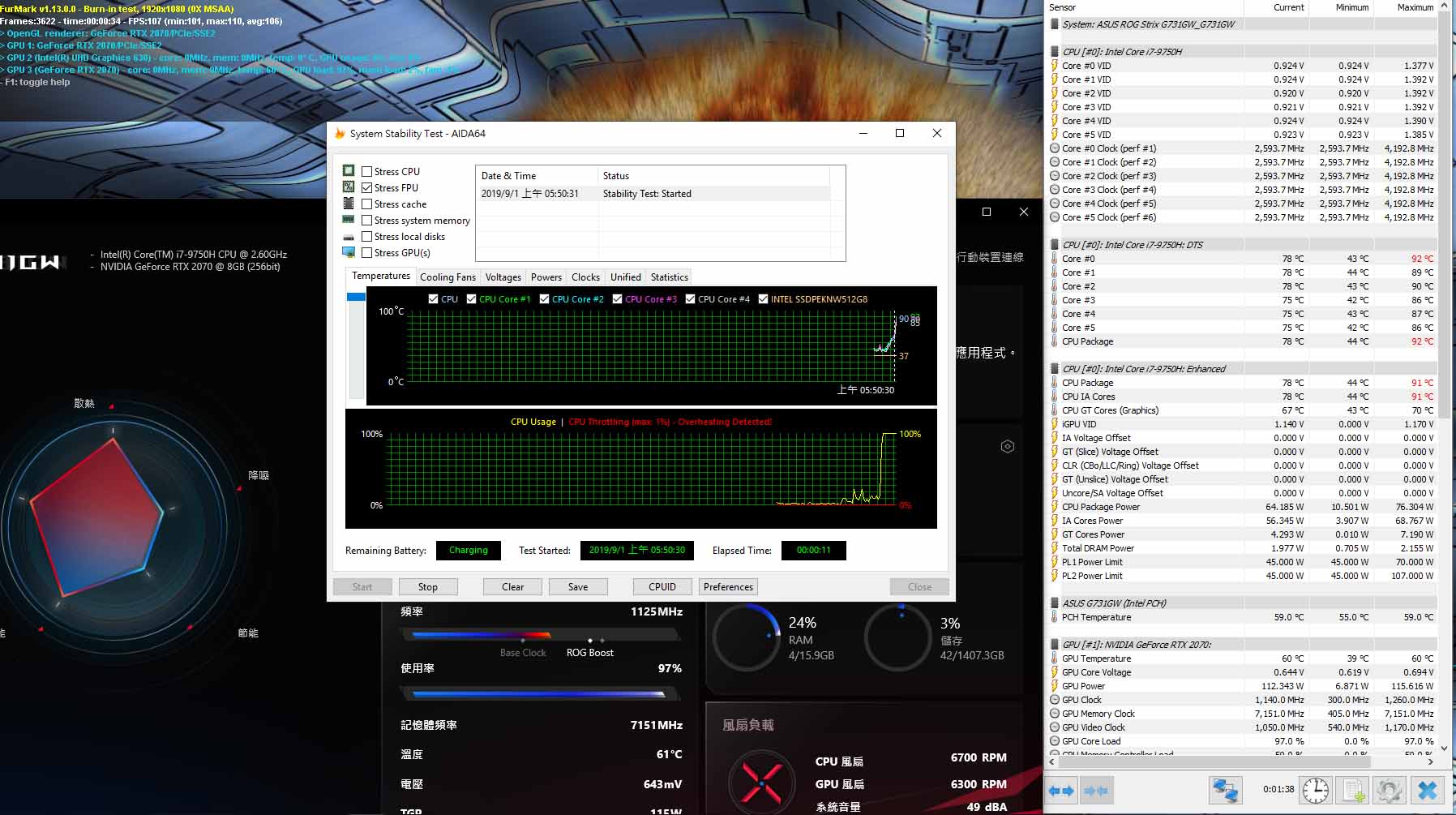
Task: Switch to the Voltages tab
Action: click(x=503, y=277)
